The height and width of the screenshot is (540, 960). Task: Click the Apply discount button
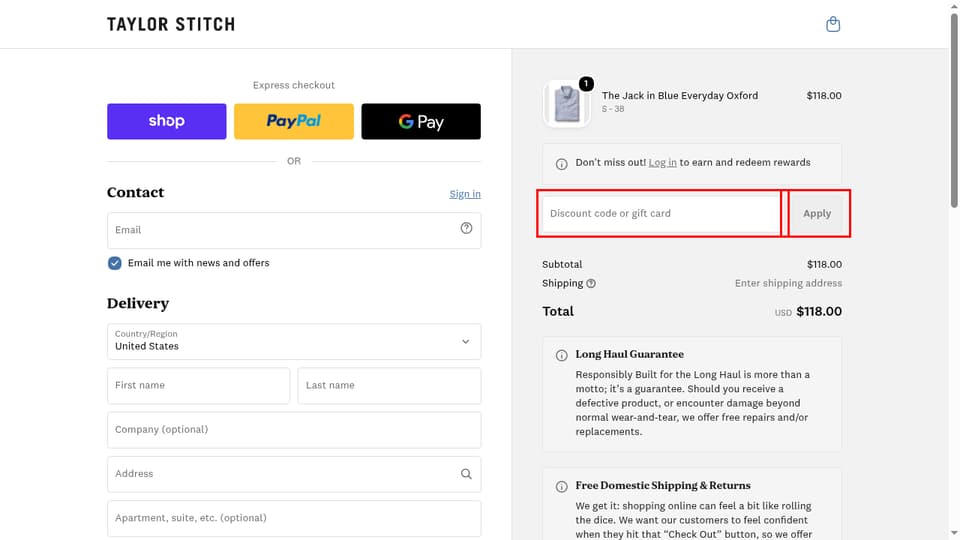[x=817, y=214]
